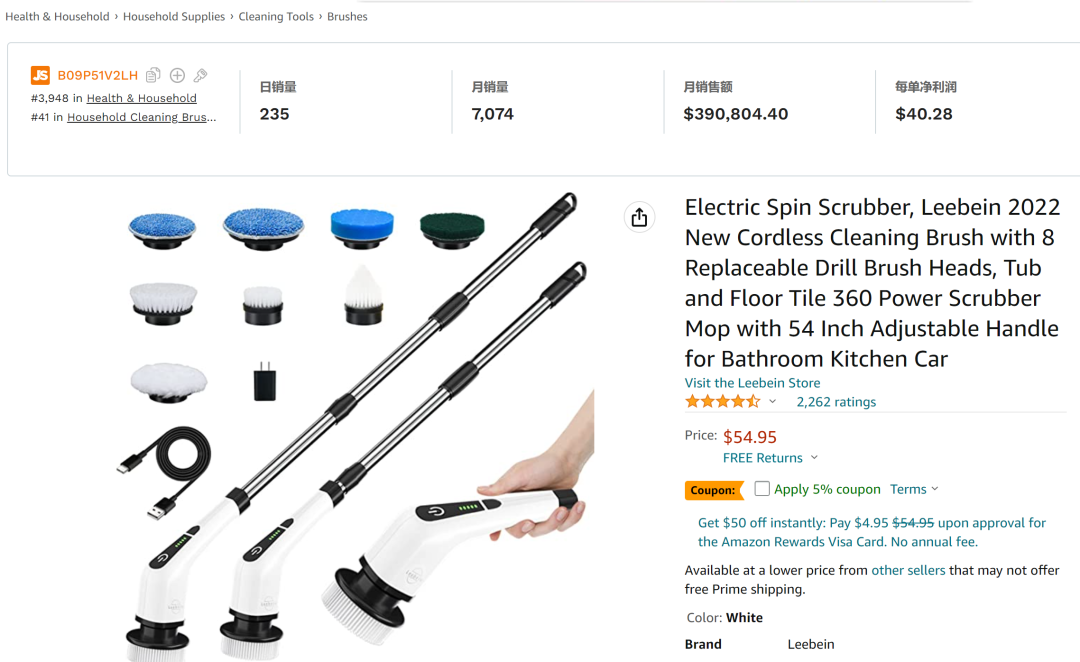Expand the FREE Returns dropdown arrow

pyautogui.click(x=814, y=458)
